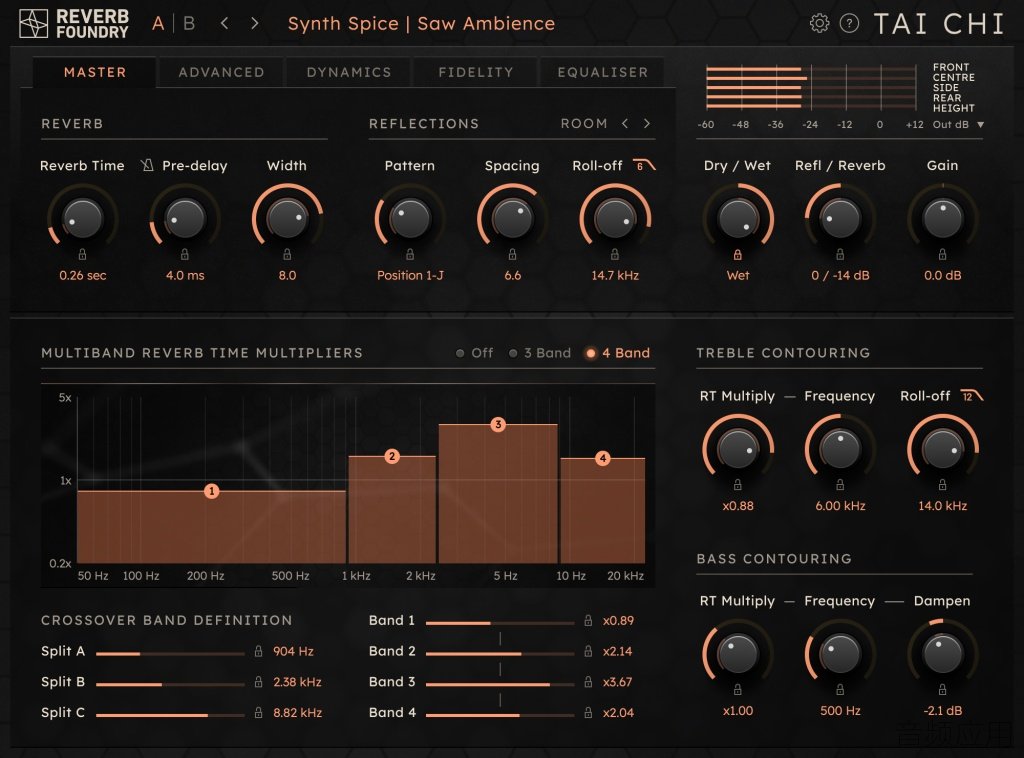
Task: Switch to preset slot B
Action: point(189,24)
